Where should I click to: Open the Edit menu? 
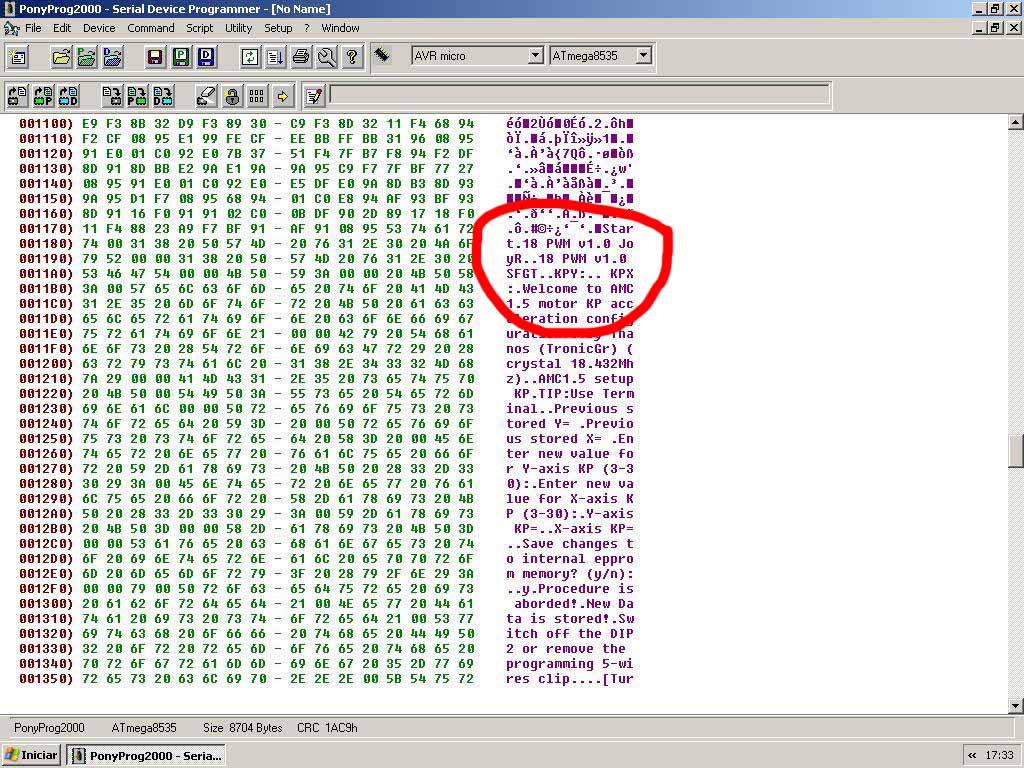(62, 28)
